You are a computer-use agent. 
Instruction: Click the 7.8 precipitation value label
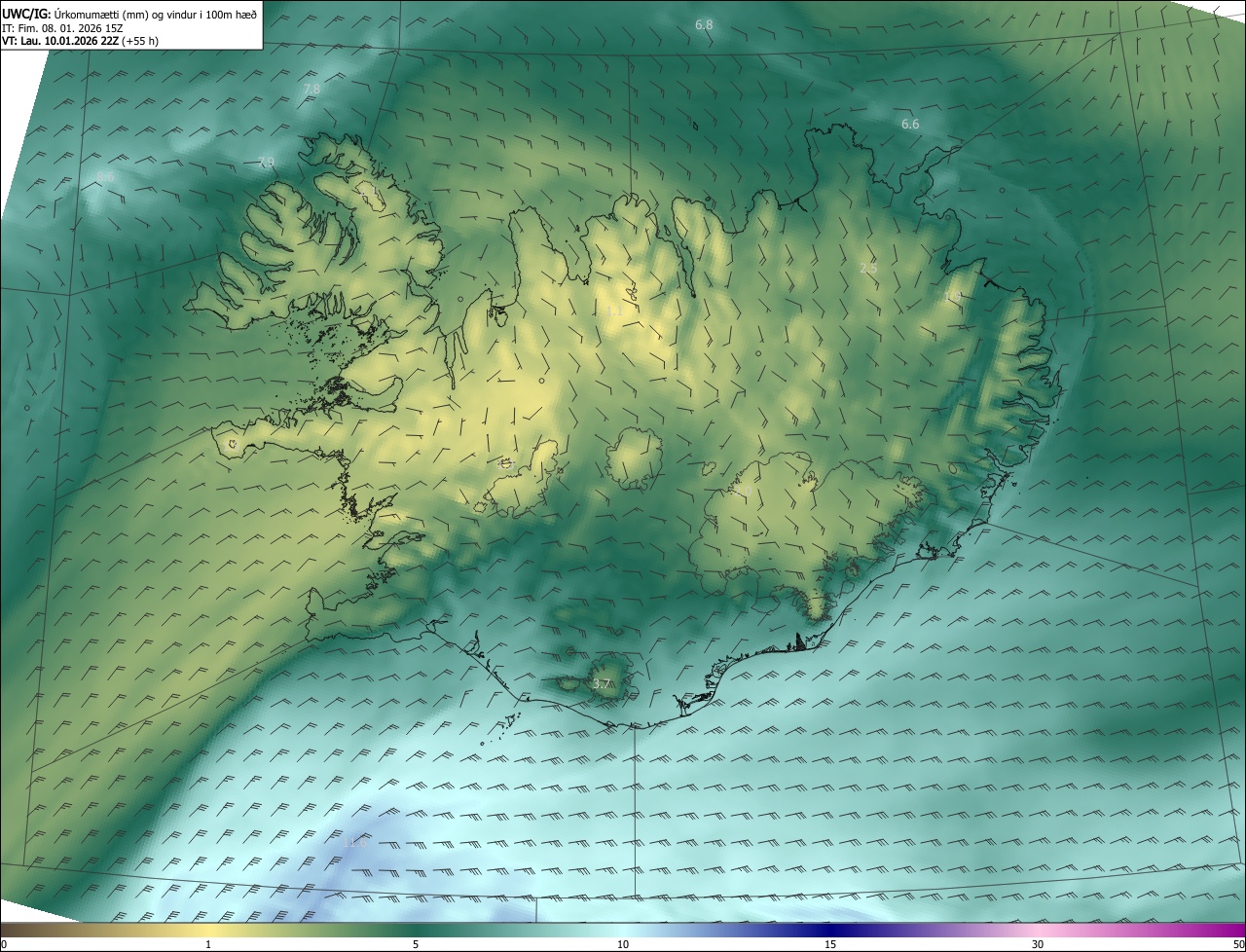tap(311, 89)
